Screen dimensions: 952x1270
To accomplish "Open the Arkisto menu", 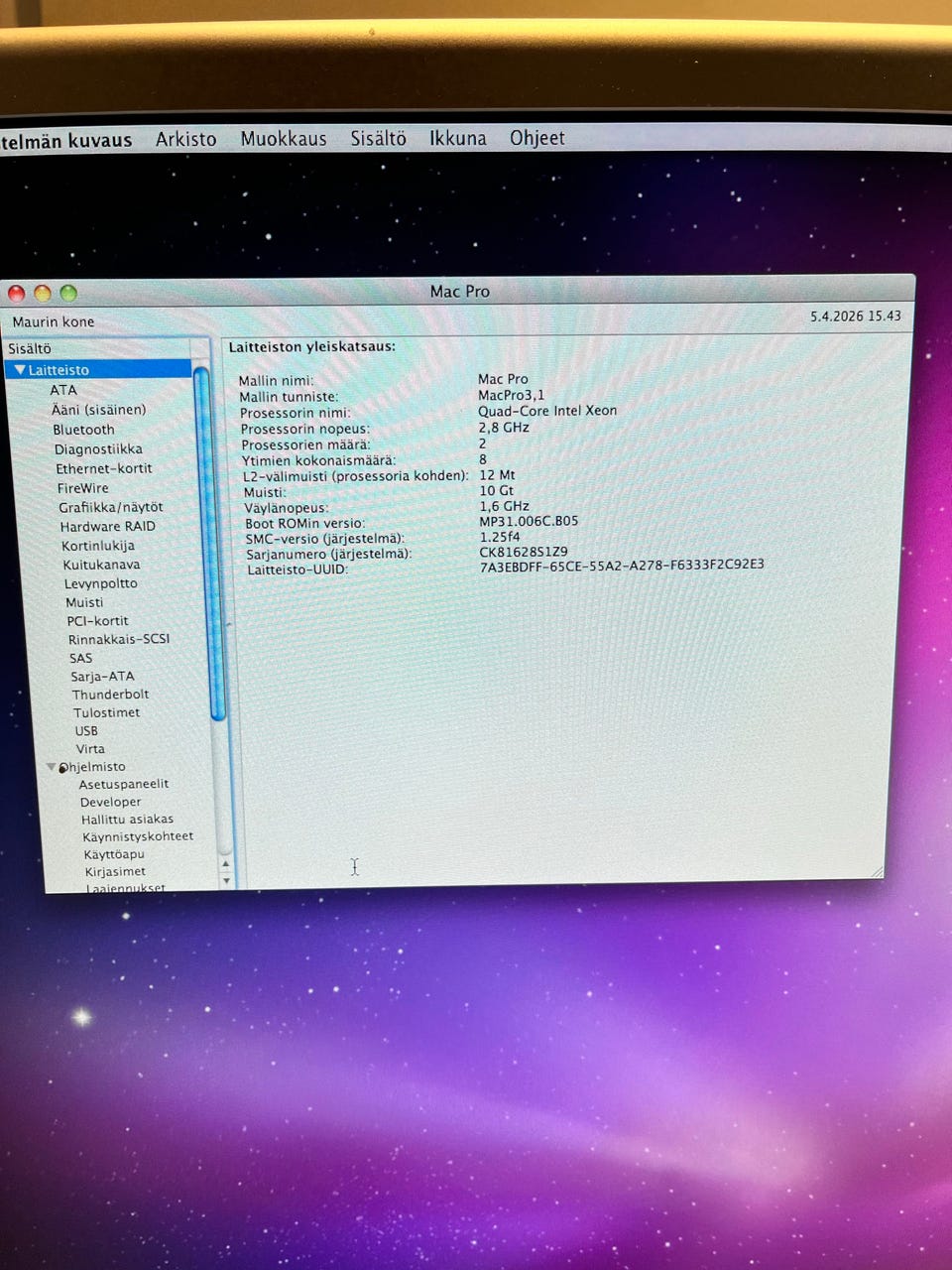I will 185,139.
